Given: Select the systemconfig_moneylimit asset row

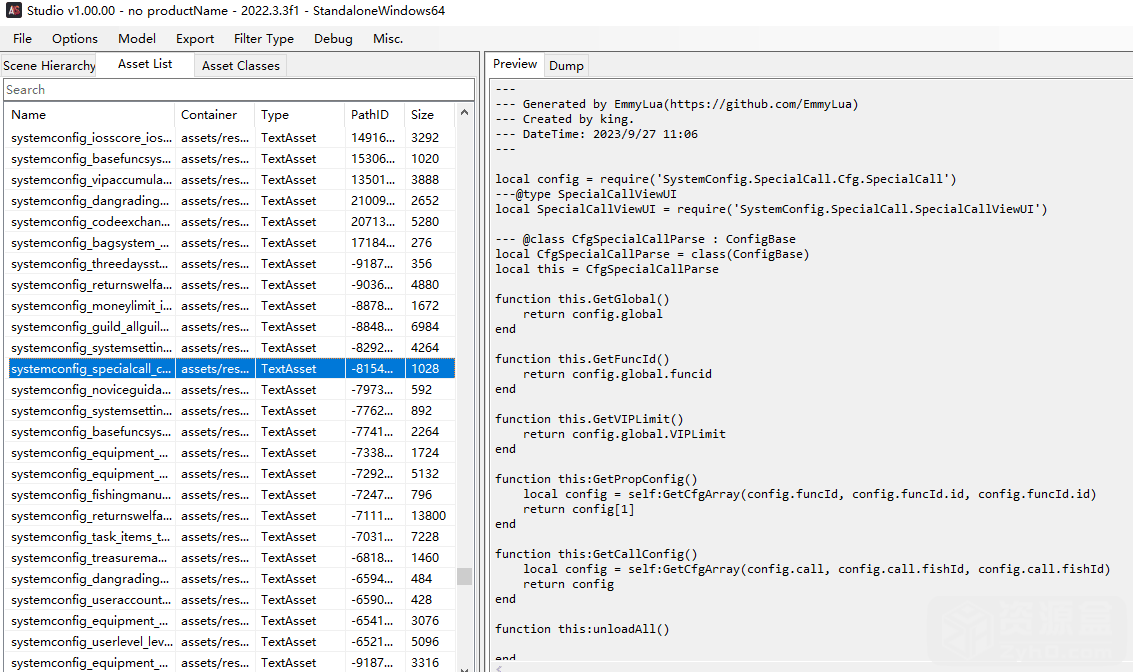Looking at the screenshot, I should 90,306.
